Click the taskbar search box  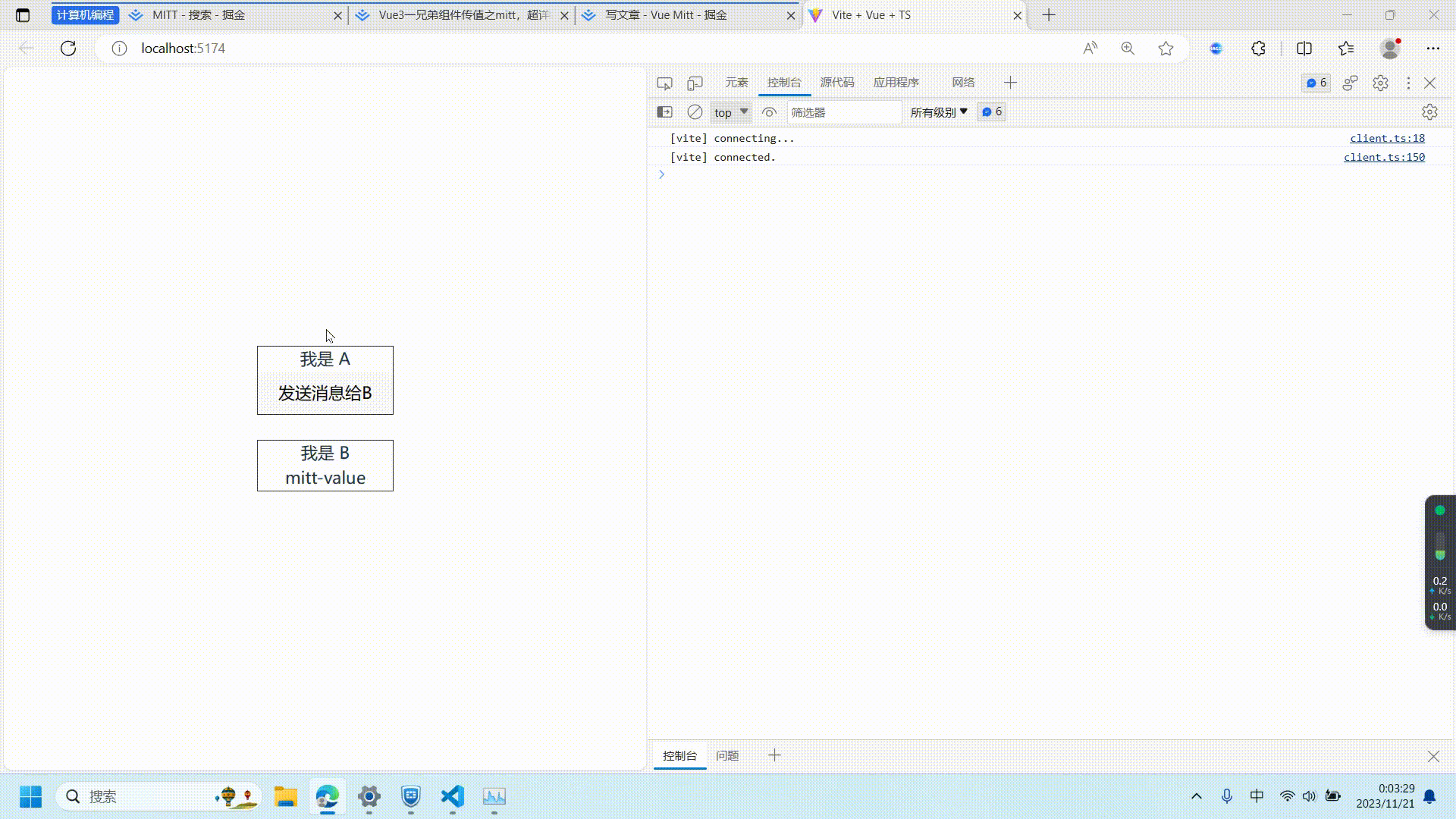158,796
